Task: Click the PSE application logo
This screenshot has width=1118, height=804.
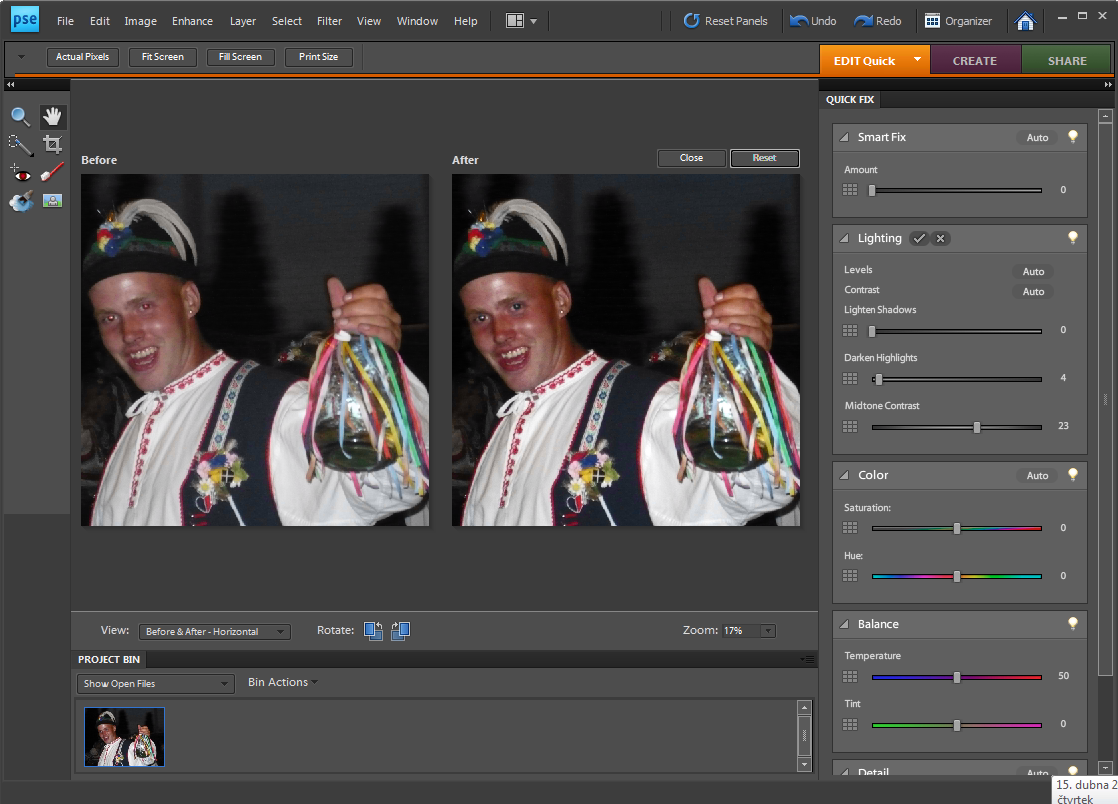Action: [x=25, y=20]
